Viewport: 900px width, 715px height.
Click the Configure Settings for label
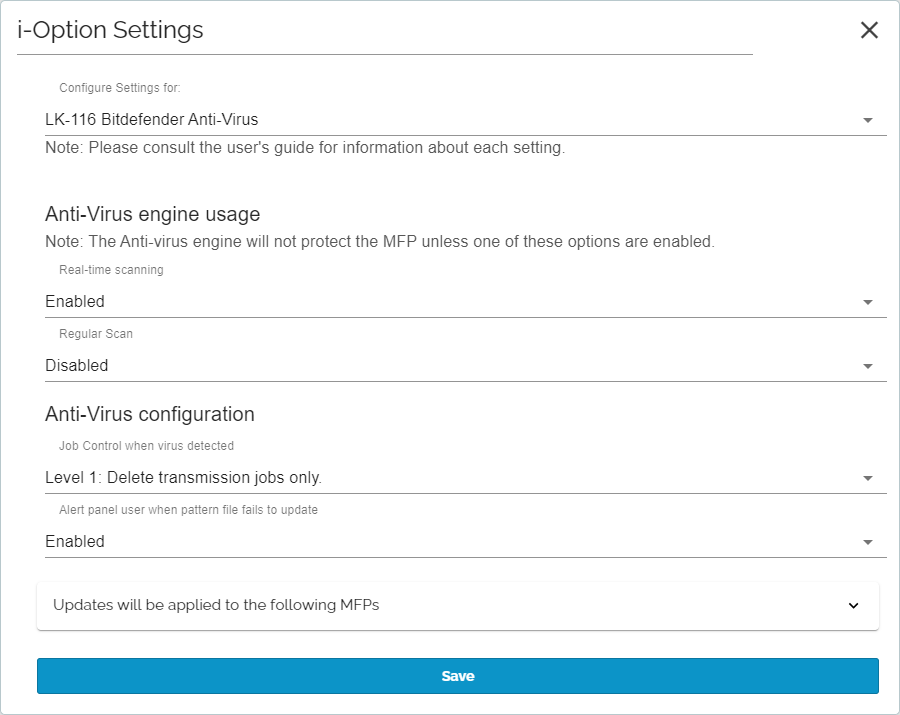coord(120,88)
